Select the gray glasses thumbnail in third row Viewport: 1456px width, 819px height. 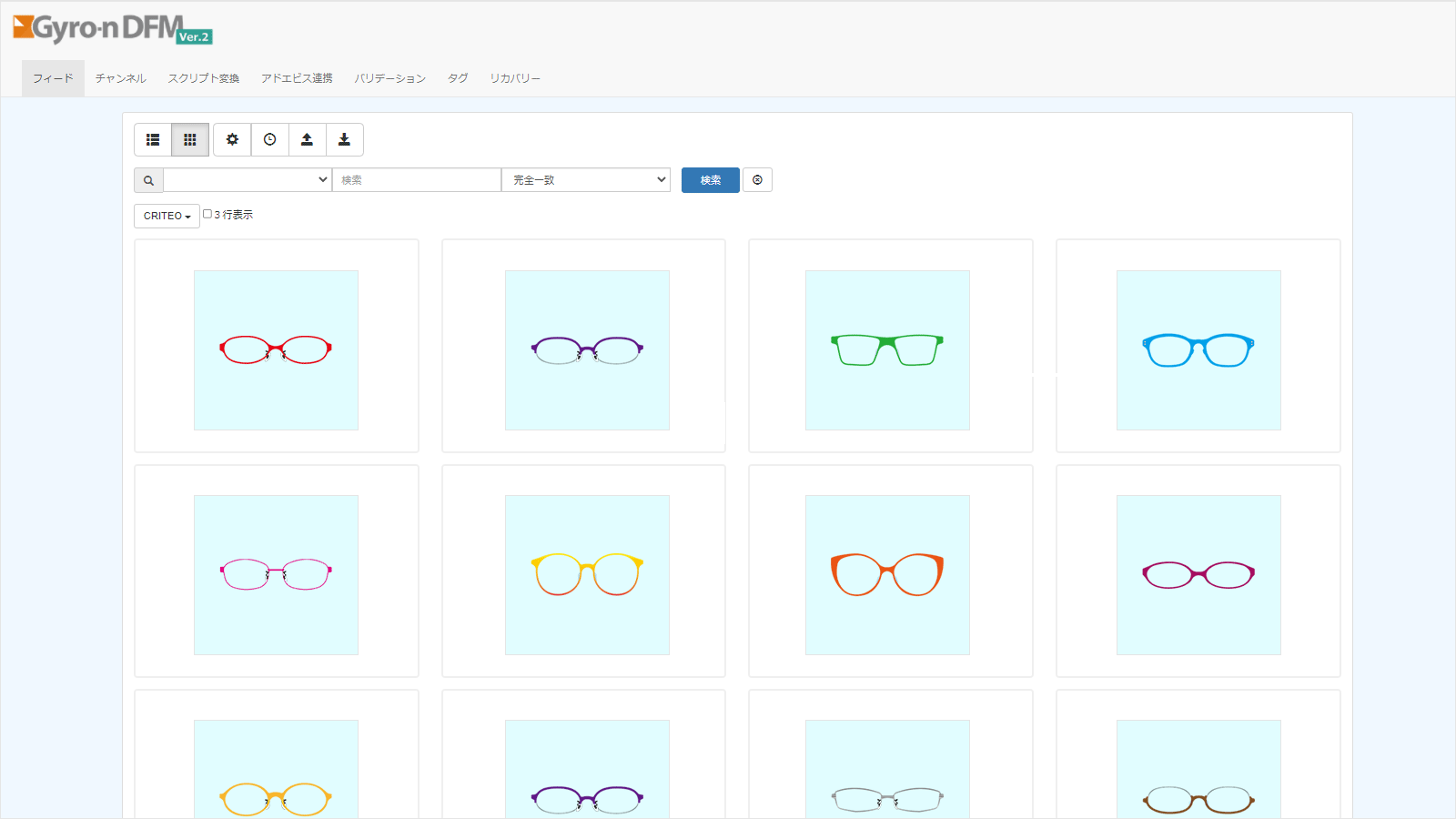[887, 770]
